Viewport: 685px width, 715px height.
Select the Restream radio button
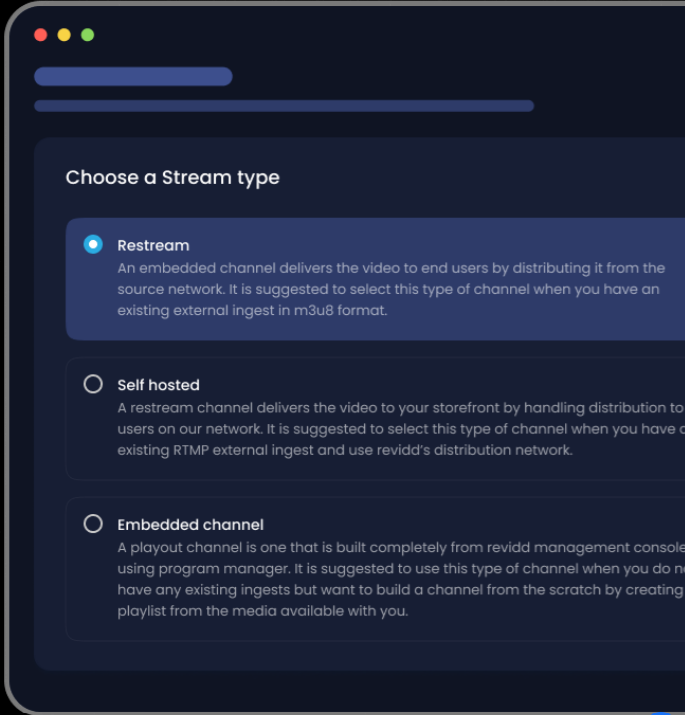point(93,244)
